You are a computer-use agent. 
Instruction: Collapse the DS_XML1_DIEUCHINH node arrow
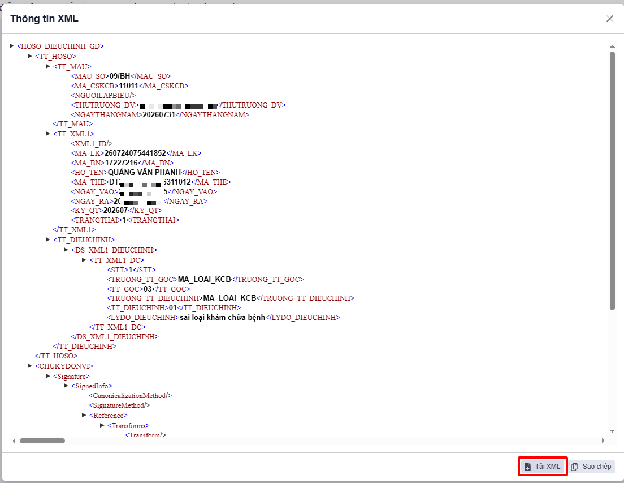(x=66, y=250)
